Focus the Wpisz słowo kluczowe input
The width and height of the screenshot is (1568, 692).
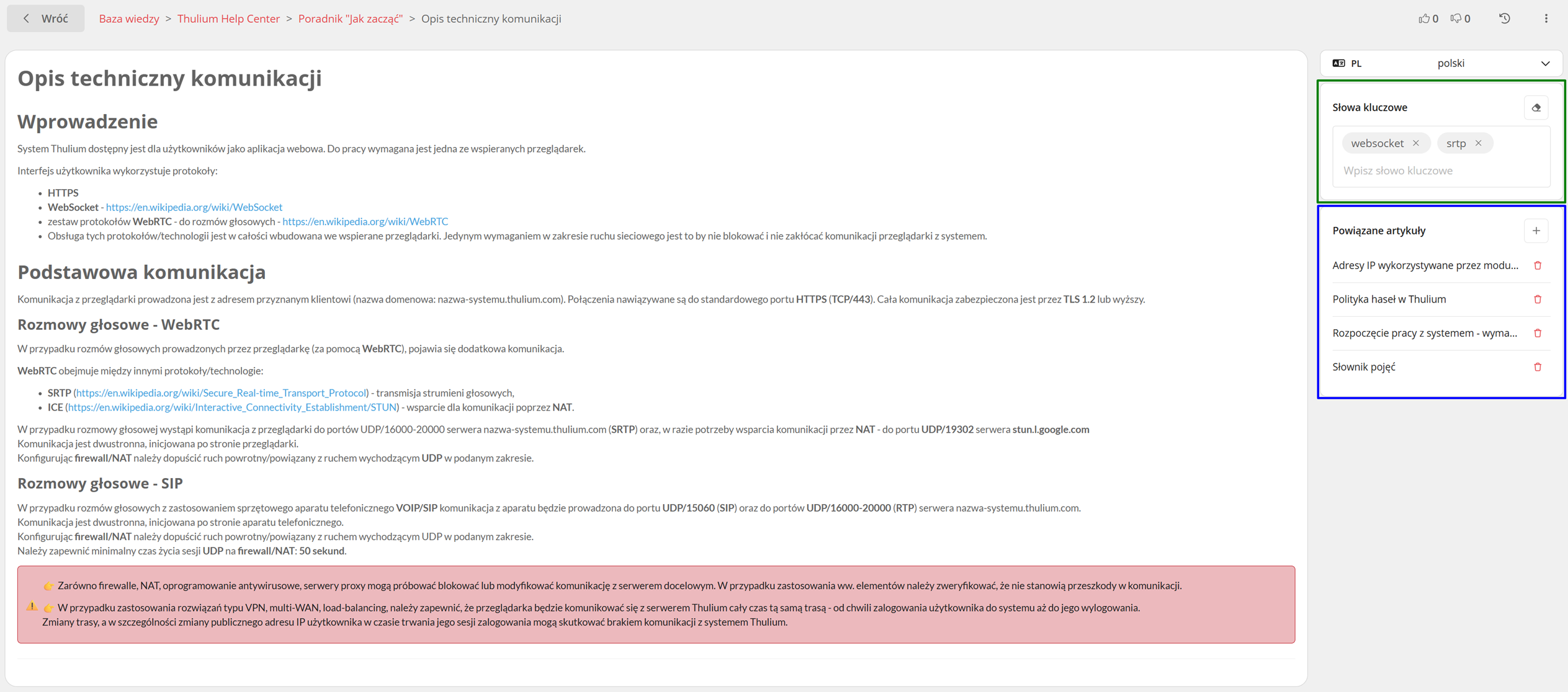(x=1441, y=171)
